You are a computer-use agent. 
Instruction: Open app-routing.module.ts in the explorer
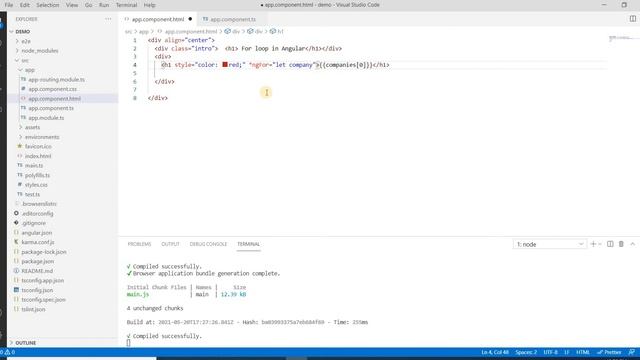click(56, 80)
